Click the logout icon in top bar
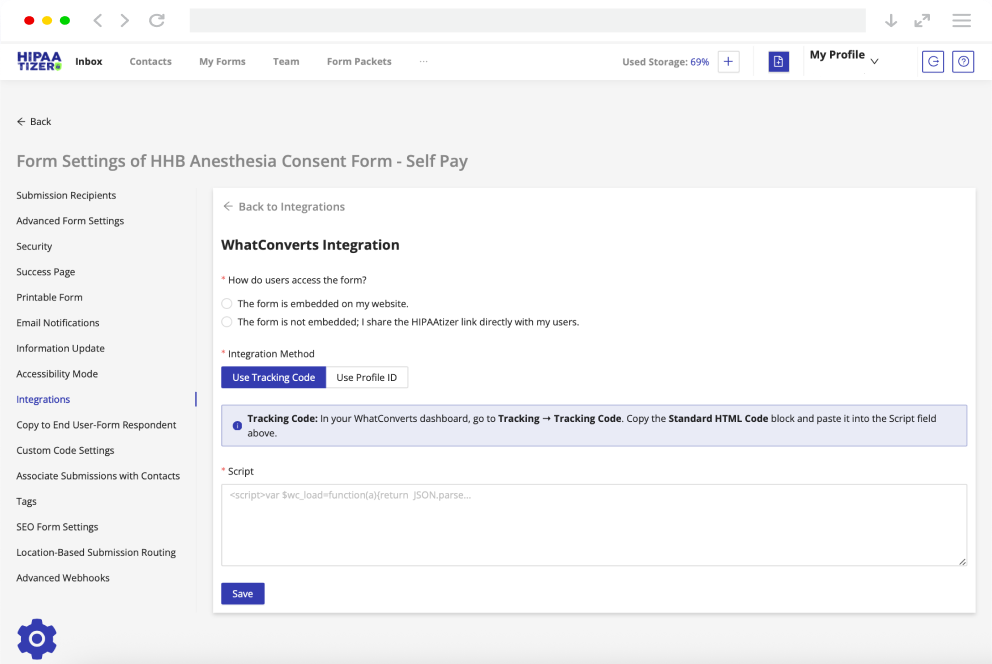992x664 pixels. [932, 62]
